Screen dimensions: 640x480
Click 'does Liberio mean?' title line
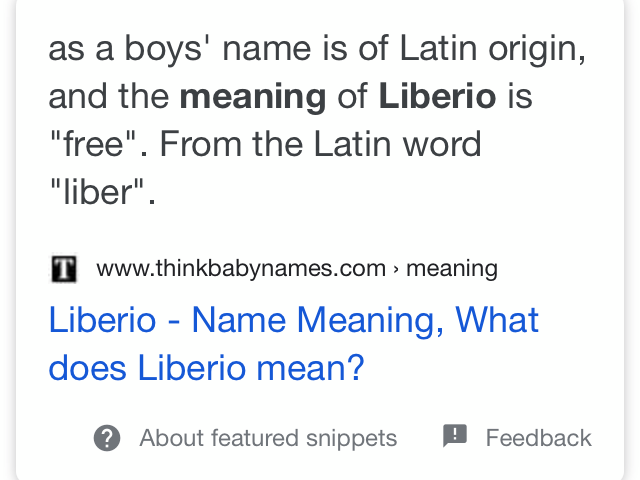tap(206, 368)
